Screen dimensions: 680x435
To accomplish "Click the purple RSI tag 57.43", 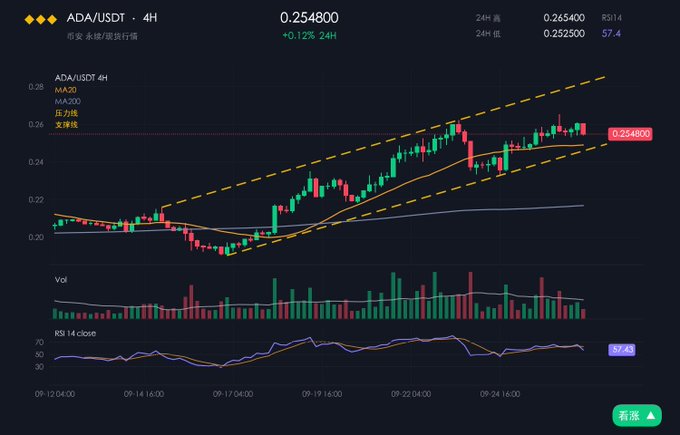I will tap(622, 349).
